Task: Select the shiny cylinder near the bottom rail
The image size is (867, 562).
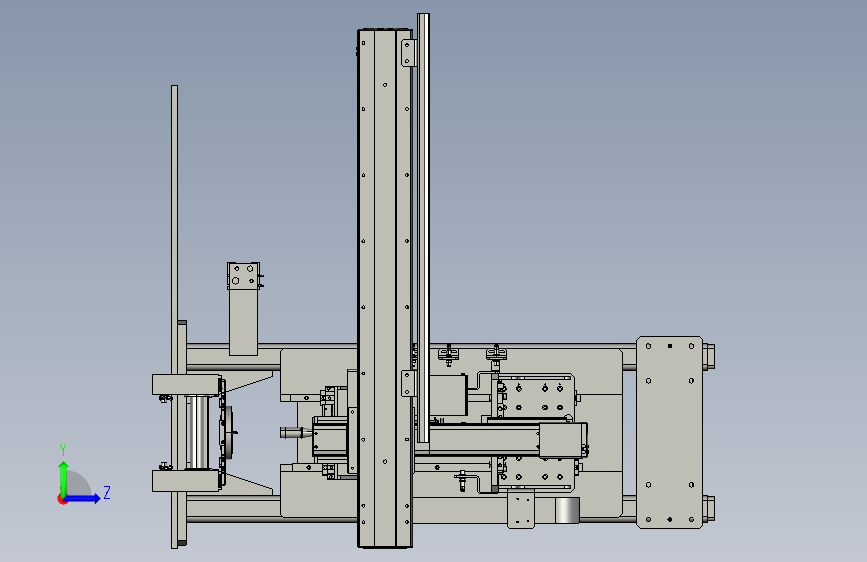Action: (567, 509)
